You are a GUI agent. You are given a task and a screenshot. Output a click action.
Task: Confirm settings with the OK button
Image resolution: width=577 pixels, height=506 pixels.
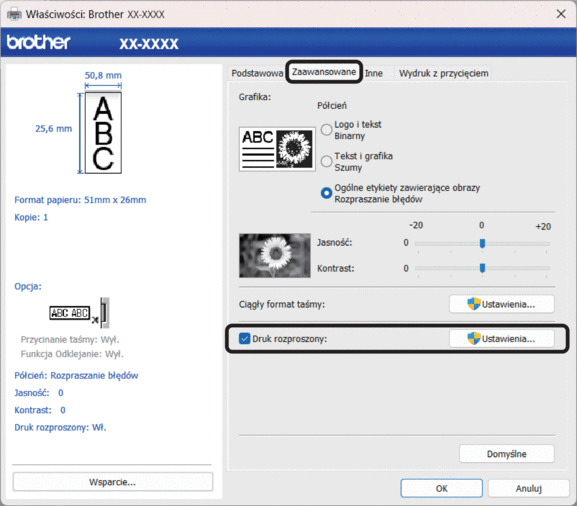(x=442, y=488)
